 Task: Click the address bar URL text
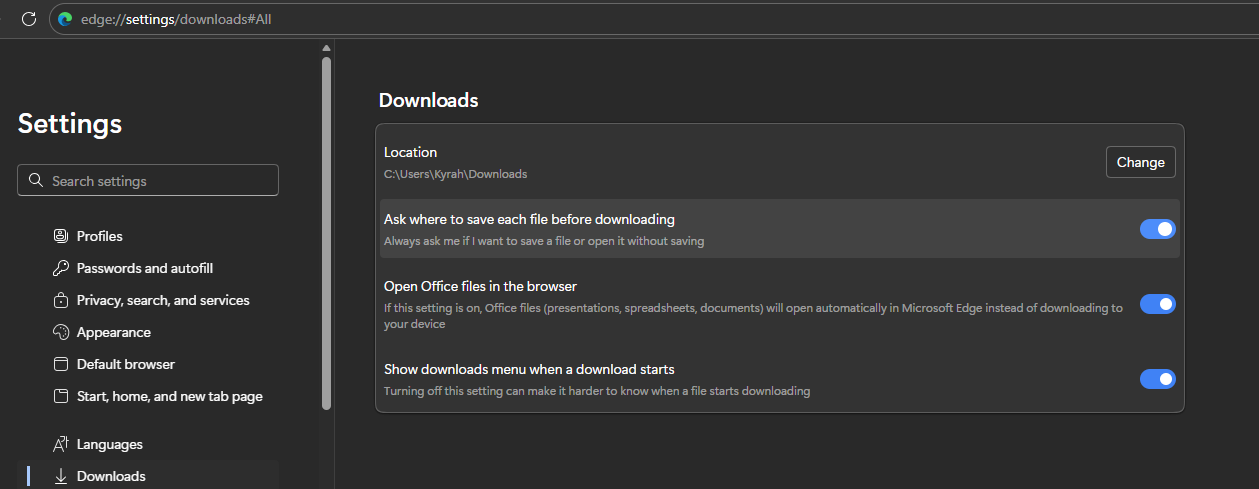(176, 19)
